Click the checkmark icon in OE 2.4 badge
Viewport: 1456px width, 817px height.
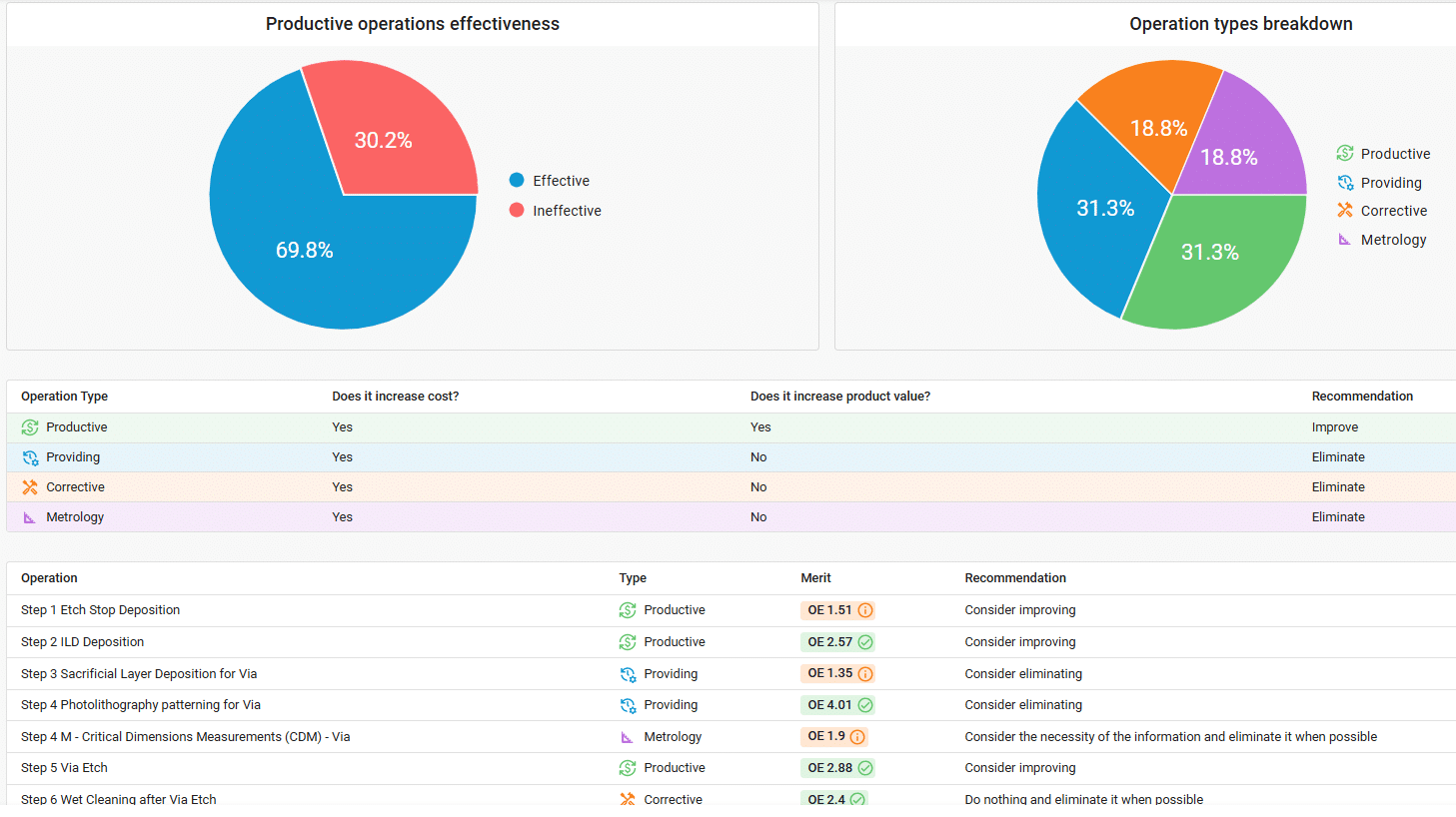(x=857, y=799)
